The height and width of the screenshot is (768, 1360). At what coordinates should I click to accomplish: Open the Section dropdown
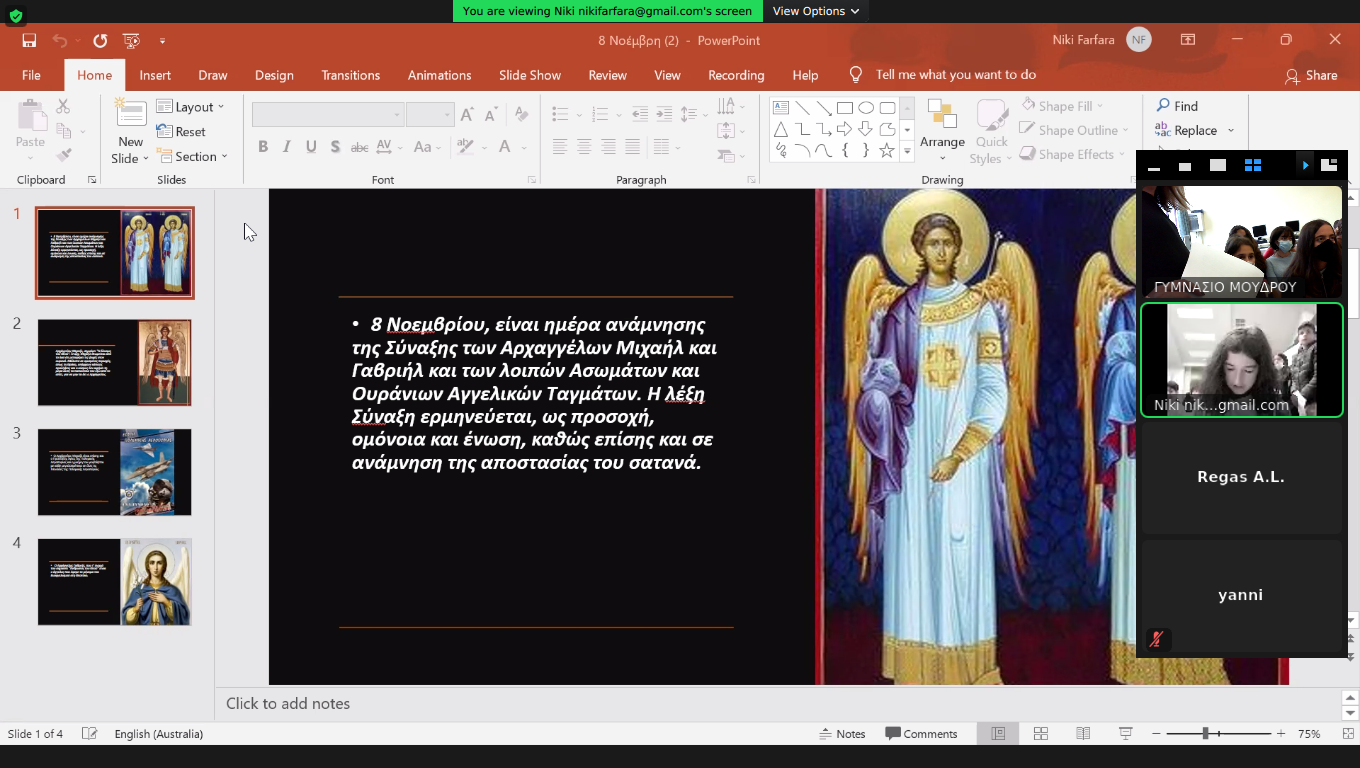pos(193,156)
